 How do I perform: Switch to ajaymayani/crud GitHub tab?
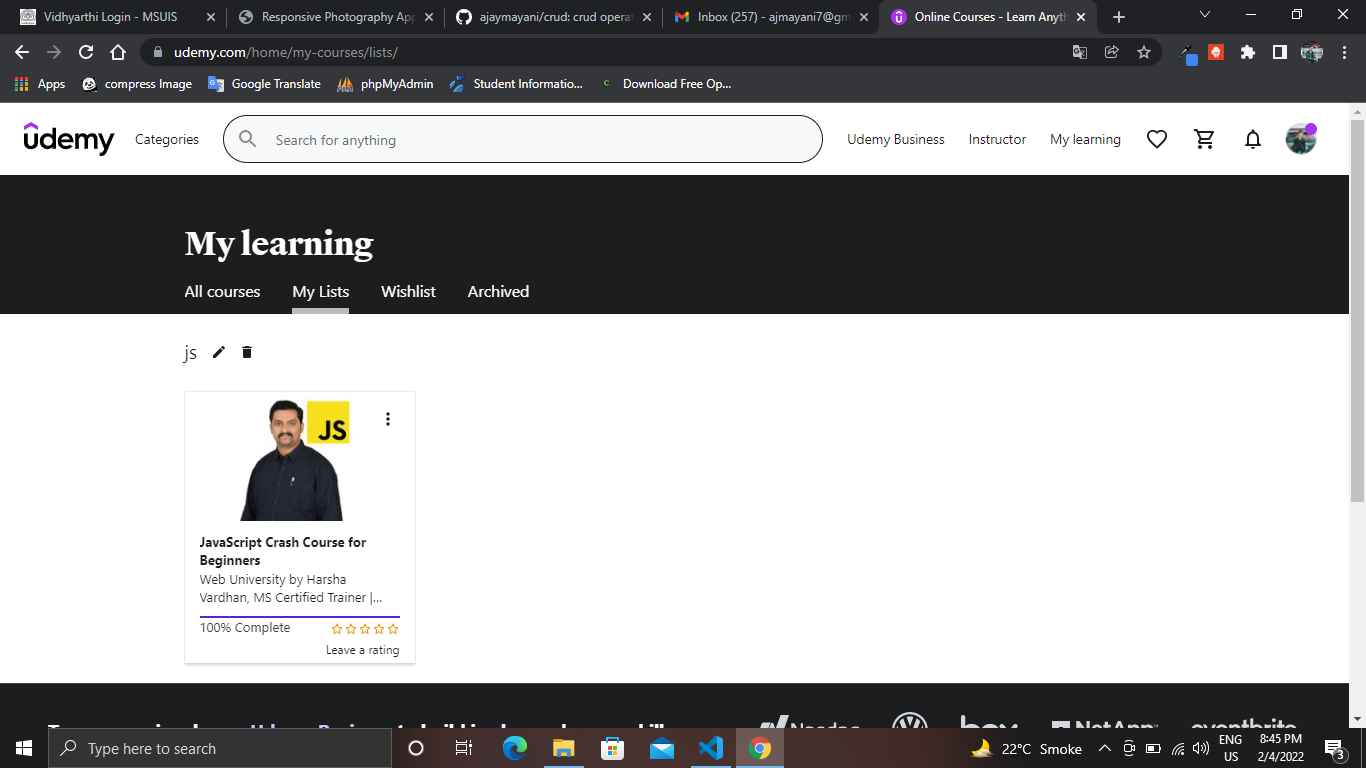point(553,17)
